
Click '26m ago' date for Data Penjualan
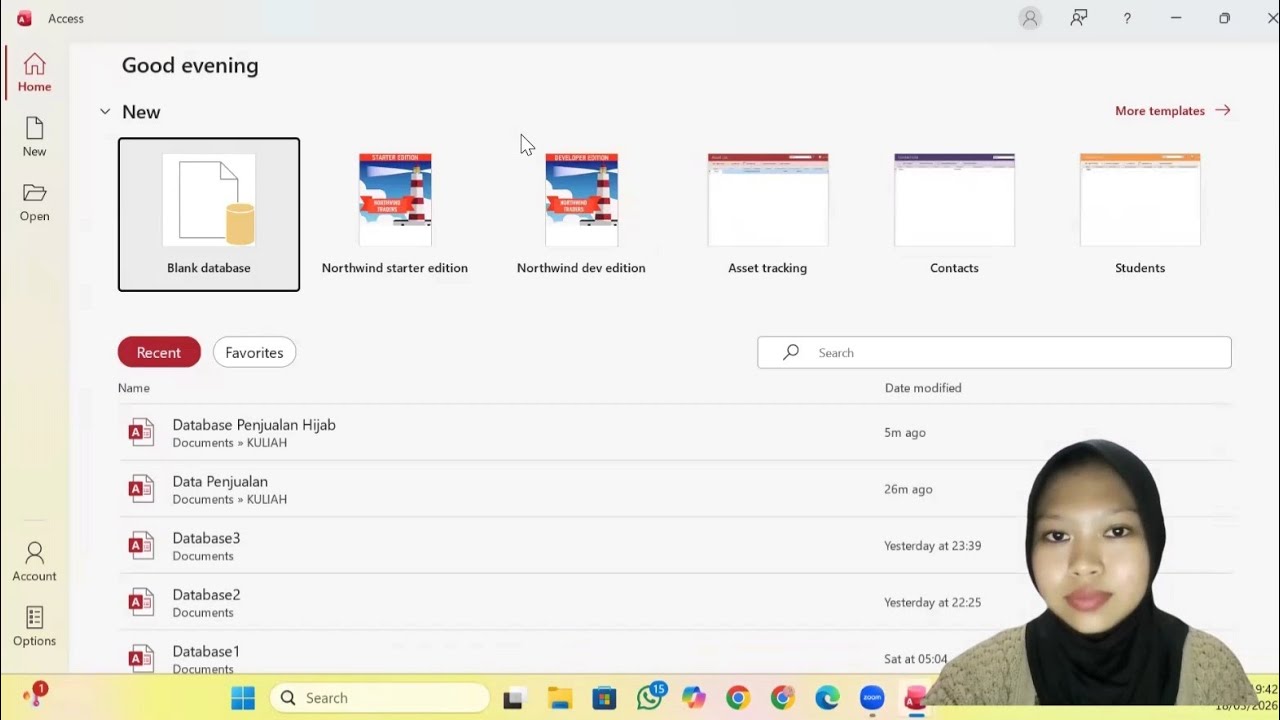click(908, 490)
